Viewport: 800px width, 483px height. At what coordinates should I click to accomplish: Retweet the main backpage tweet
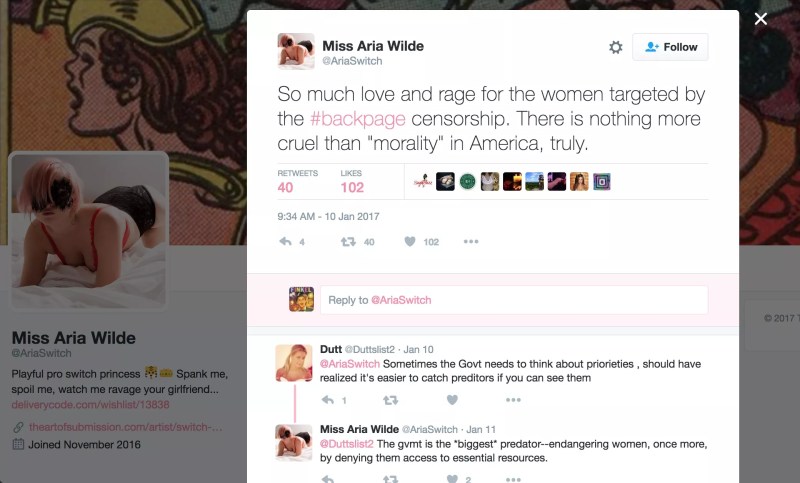coord(348,241)
